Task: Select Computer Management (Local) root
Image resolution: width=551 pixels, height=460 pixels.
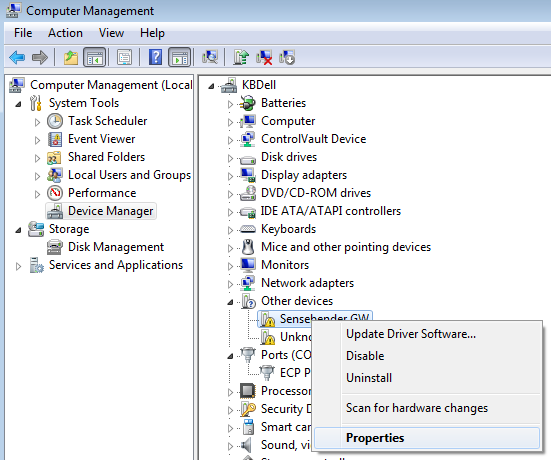Action: coord(111,85)
